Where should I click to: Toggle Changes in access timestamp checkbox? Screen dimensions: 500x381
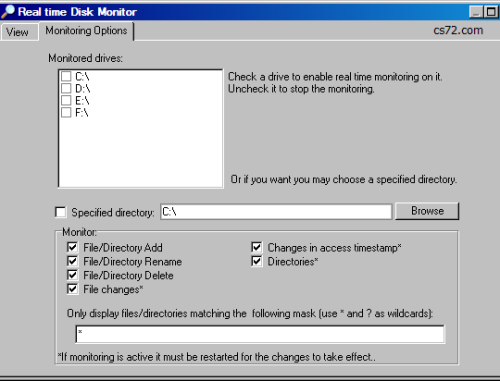coord(257,247)
